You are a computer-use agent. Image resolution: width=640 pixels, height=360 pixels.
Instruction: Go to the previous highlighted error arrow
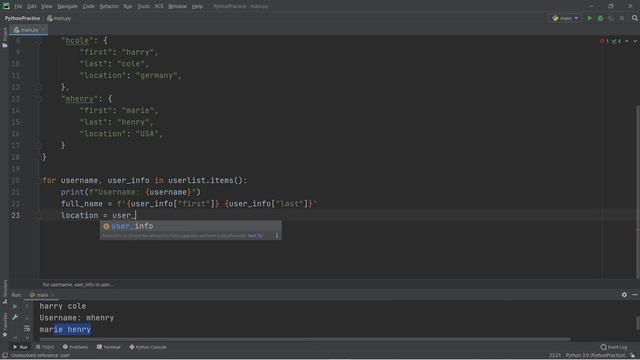[x=627, y=41]
